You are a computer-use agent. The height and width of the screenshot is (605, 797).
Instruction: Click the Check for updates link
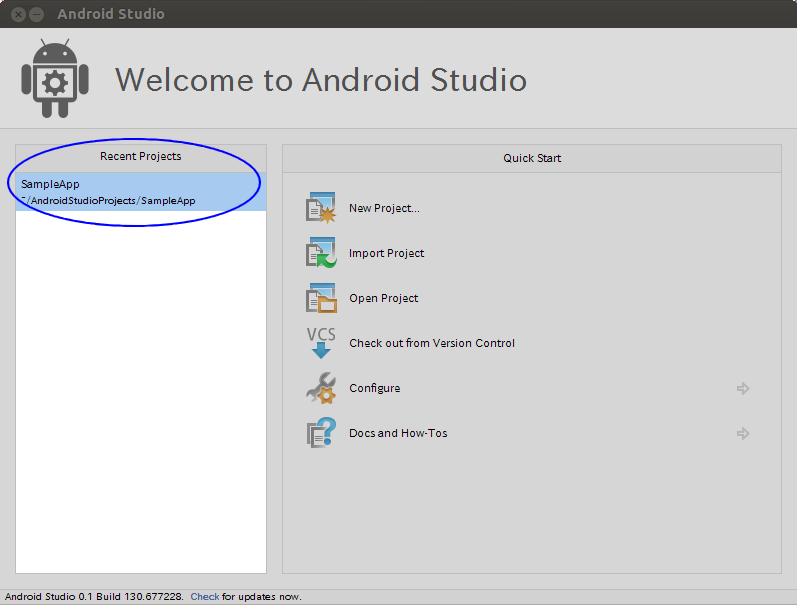tap(204, 596)
